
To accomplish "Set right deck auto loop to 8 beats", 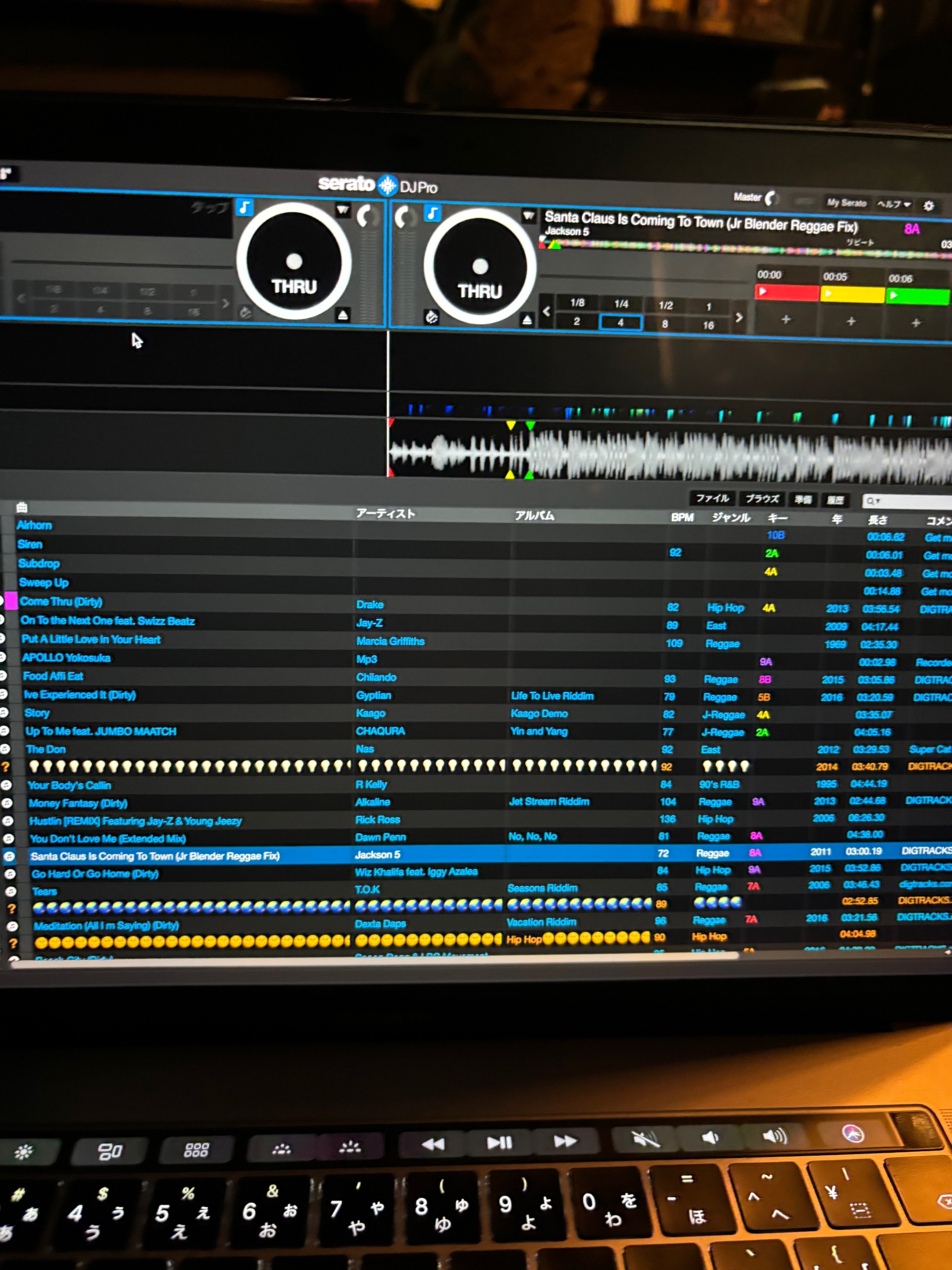I will click(x=665, y=324).
